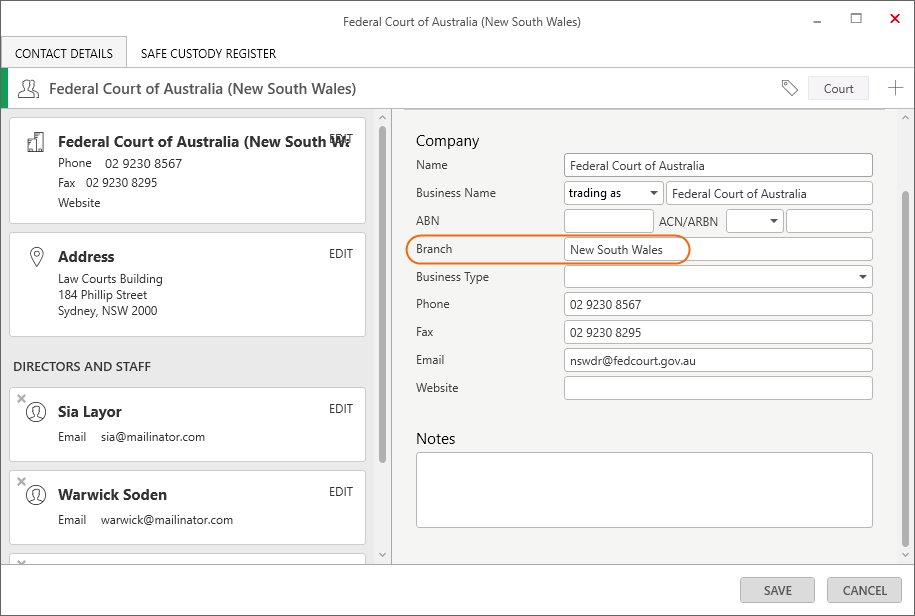Click the right panel scroll down arrow
This screenshot has width=915, height=616.
pyautogui.click(x=905, y=555)
